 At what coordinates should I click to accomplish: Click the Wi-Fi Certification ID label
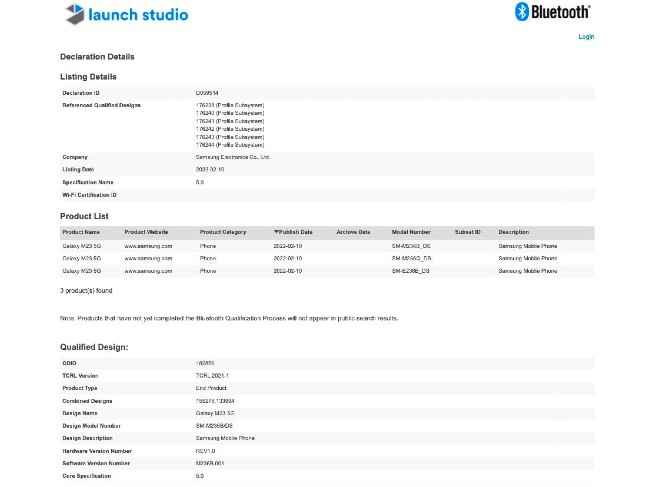[90, 195]
